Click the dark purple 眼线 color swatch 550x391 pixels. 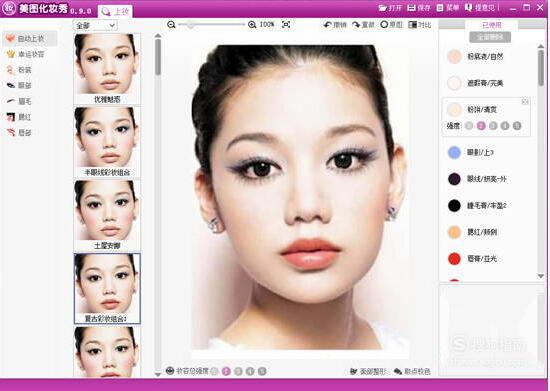[454, 179]
